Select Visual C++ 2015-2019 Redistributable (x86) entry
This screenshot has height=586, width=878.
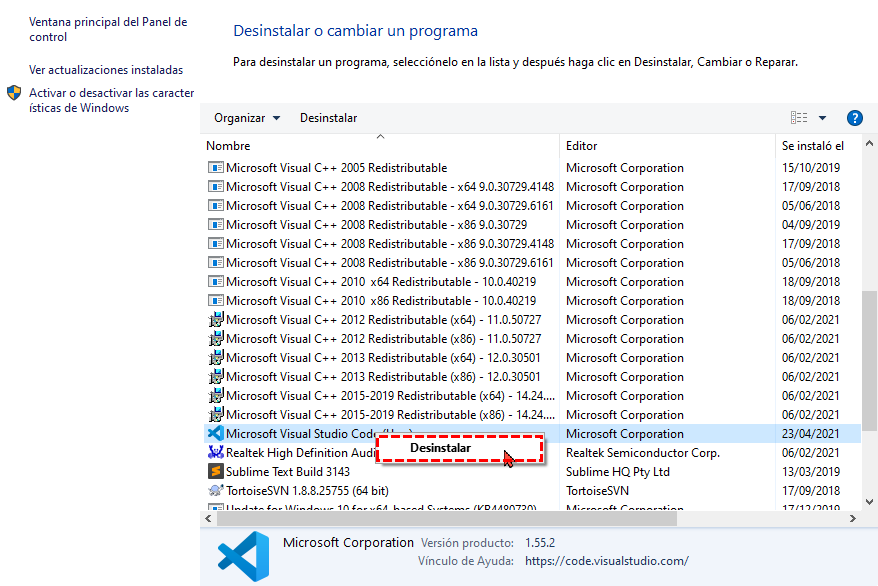click(x=390, y=415)
